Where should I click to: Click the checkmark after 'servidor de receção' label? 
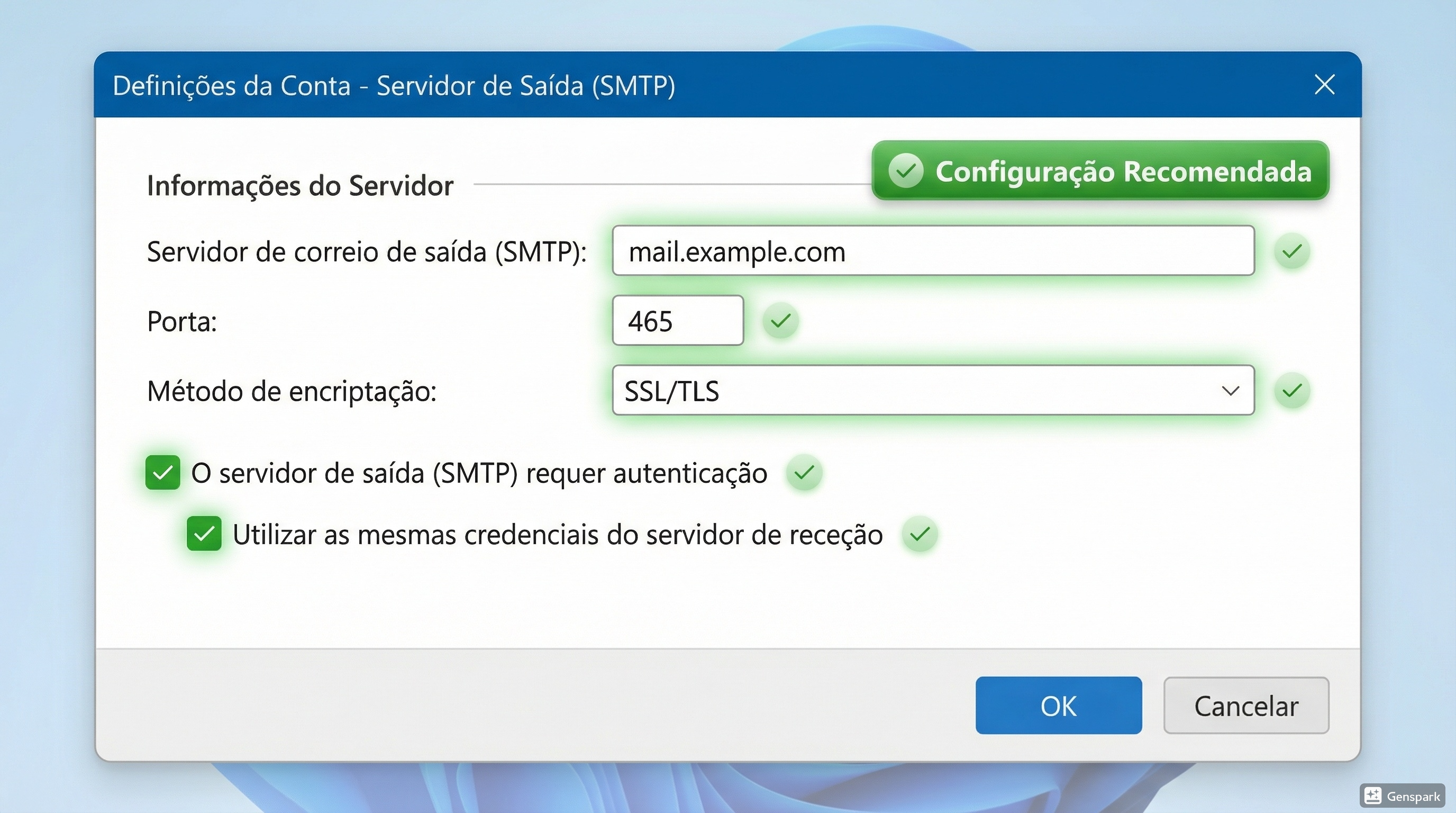coord(920,534)
